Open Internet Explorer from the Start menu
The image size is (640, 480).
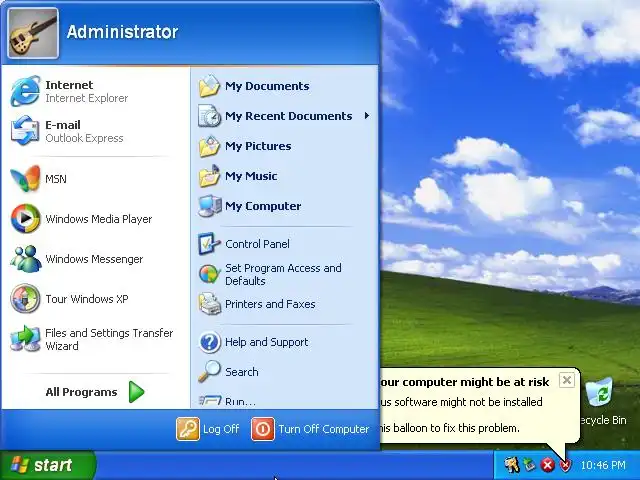coord(25,91)
